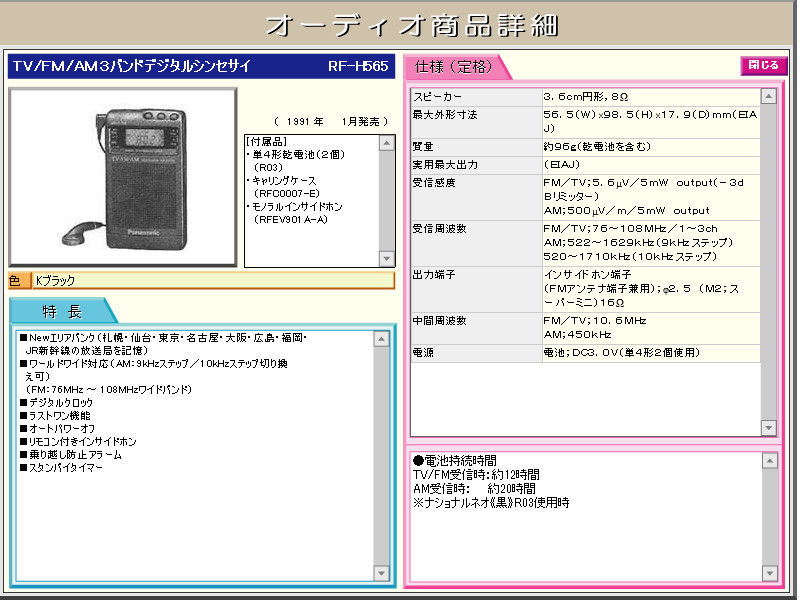This screenshot has width=805, height=606.
Task: Click up arrow of 特長 features scrollbar
Action: pyautogui.click(x=381, y=339)
